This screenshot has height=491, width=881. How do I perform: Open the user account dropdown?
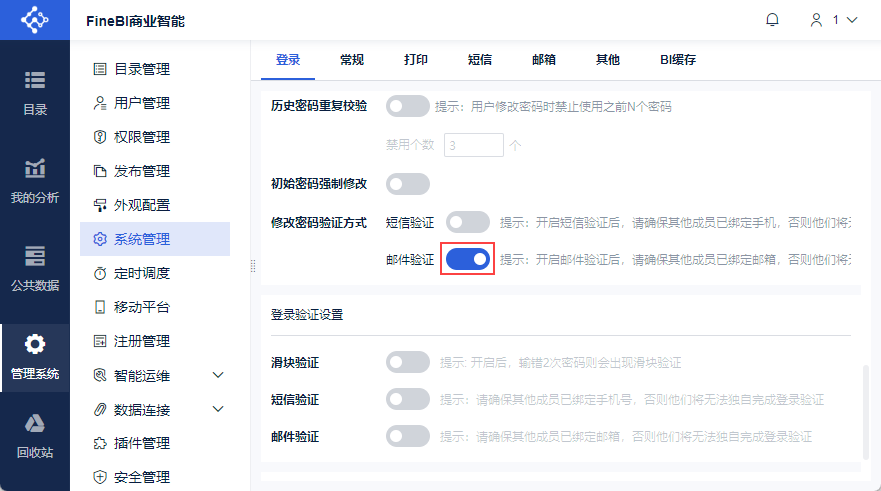[834, 20]
